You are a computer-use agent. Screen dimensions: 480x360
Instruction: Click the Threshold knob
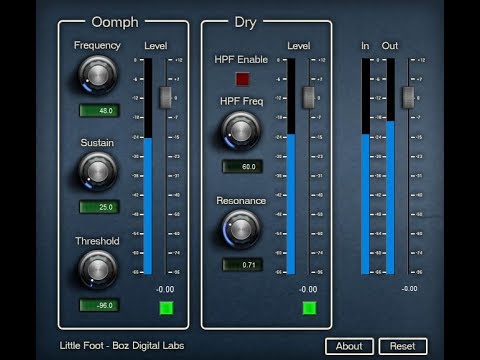[x=98, y=269]
